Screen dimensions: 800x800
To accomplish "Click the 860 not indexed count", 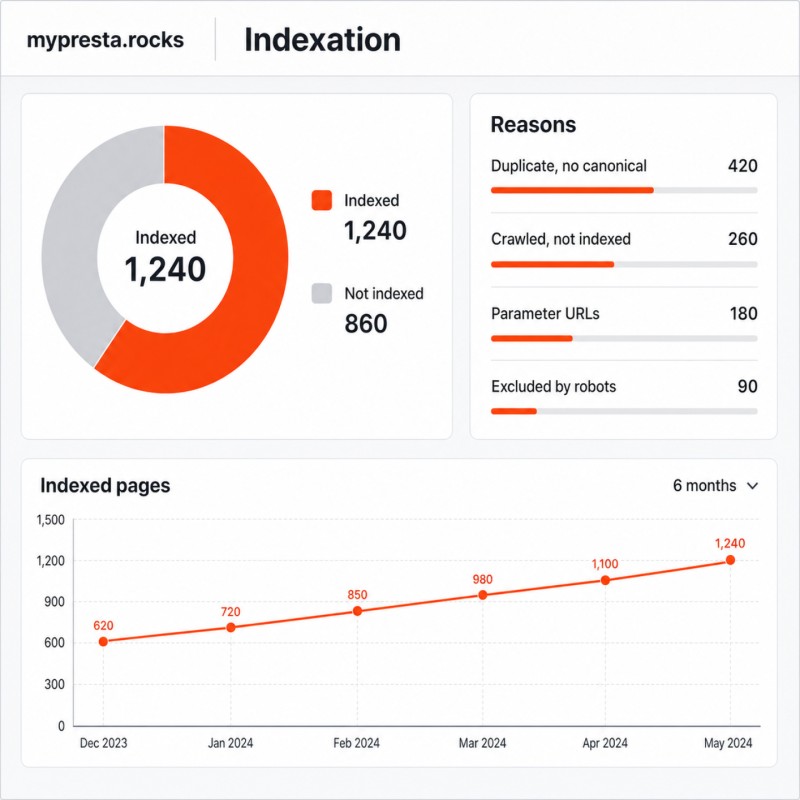I will coord(366,323).
